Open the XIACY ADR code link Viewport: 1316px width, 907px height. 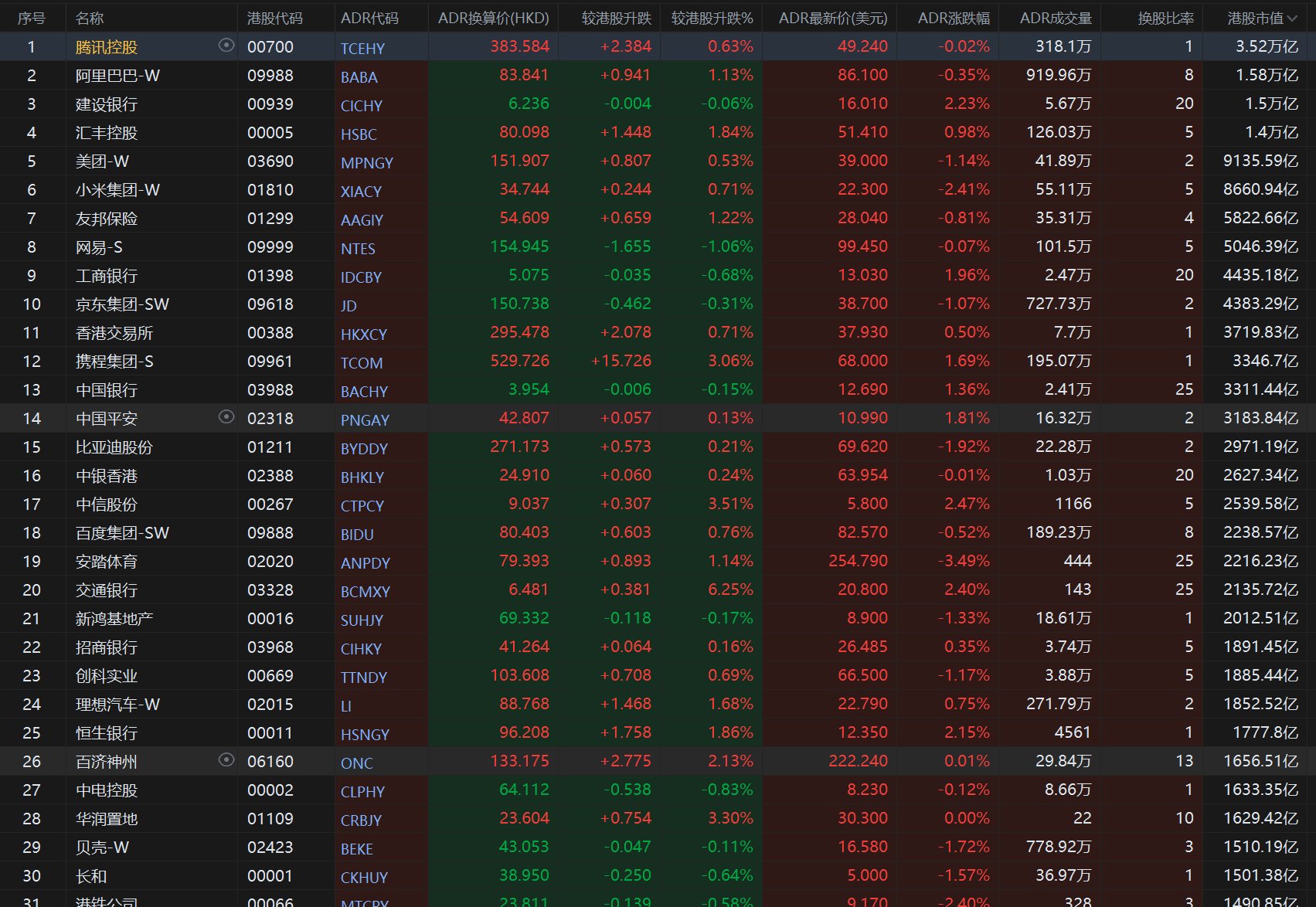(x=362, y=192)
